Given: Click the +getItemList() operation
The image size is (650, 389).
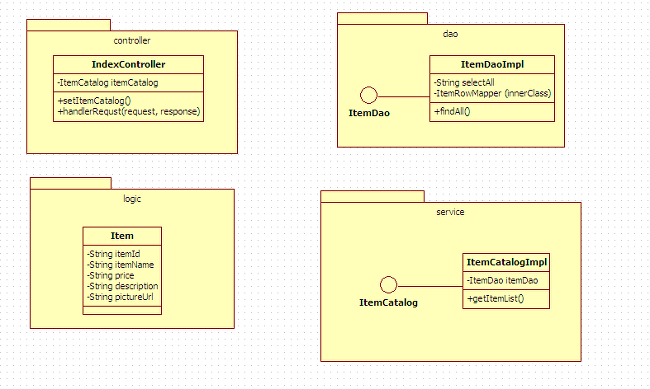Looking at the screenshot, I should click(495, 299).
